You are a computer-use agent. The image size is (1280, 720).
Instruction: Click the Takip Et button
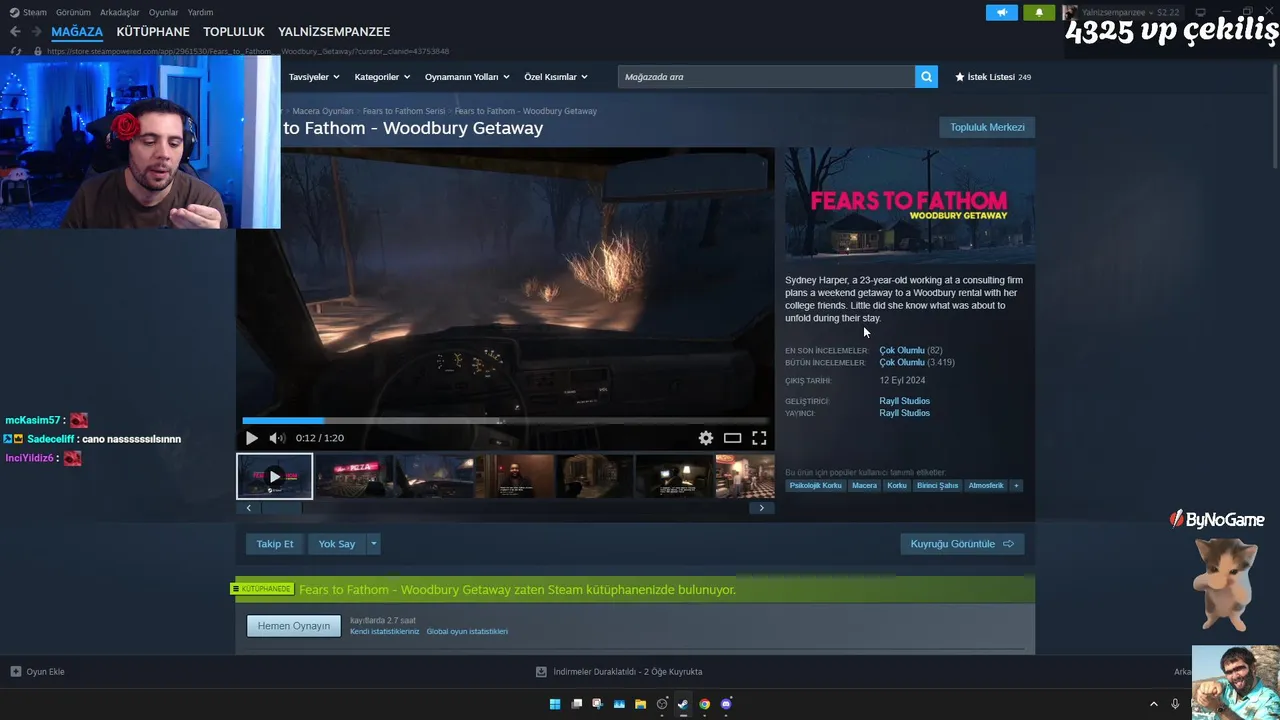(275, 544)
